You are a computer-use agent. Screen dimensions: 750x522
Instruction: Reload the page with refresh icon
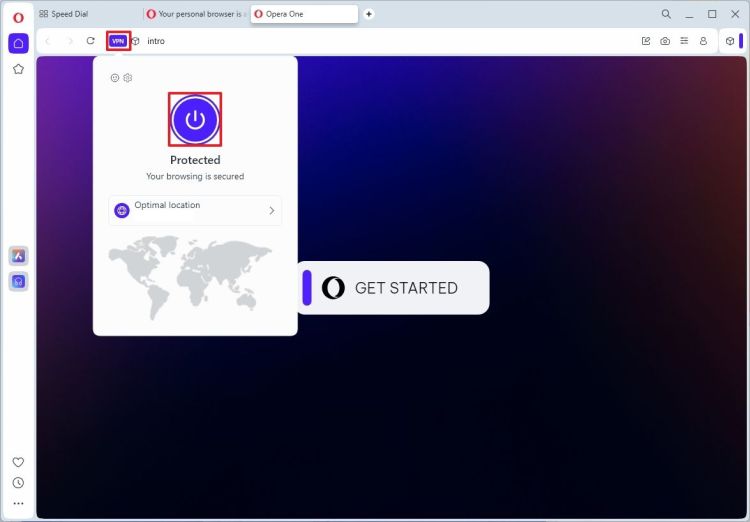coord(91,41)
